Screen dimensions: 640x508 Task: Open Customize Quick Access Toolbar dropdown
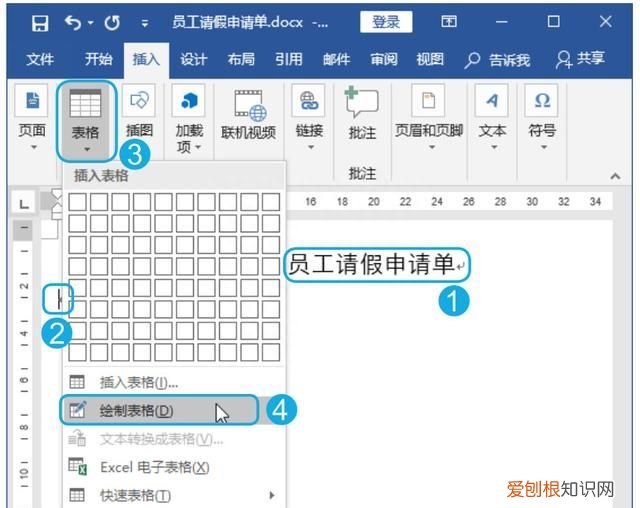tap(144, 24)
